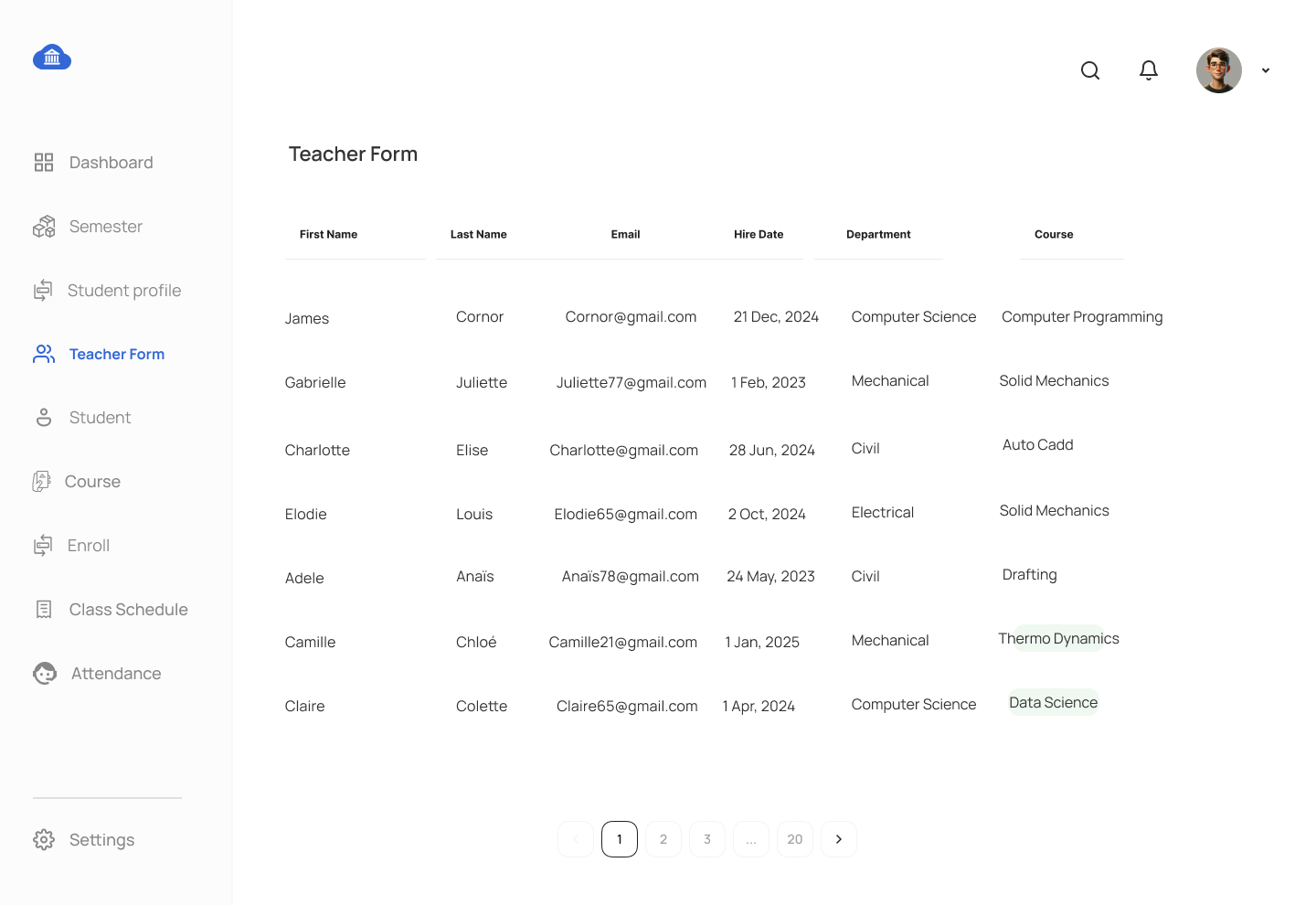This screenshot has height=905, width=1316.
Task: Click the user profile avatar
Action: pyautogui.click(x=1219, y=70)
